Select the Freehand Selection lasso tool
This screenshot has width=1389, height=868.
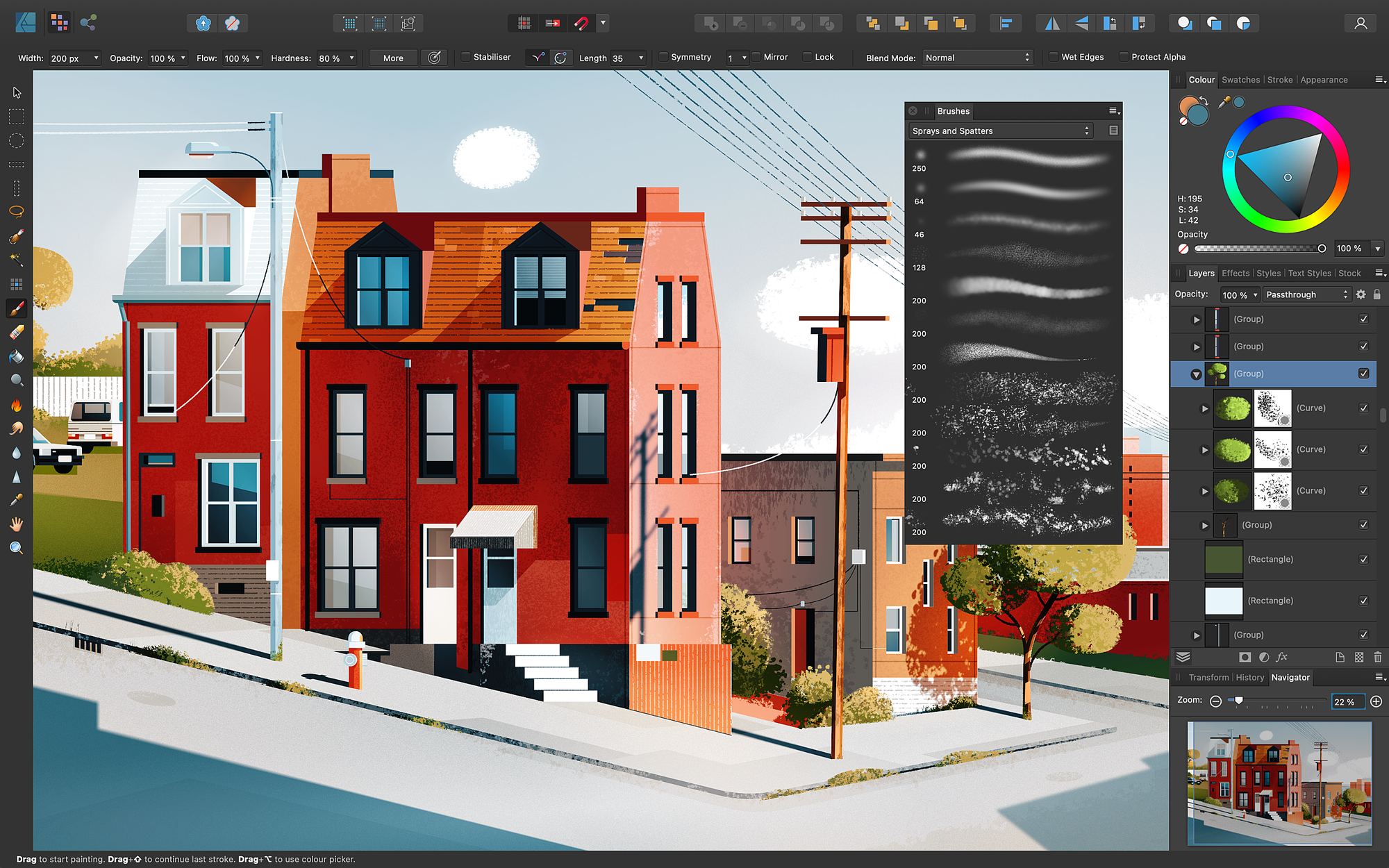tap(17, 212)
